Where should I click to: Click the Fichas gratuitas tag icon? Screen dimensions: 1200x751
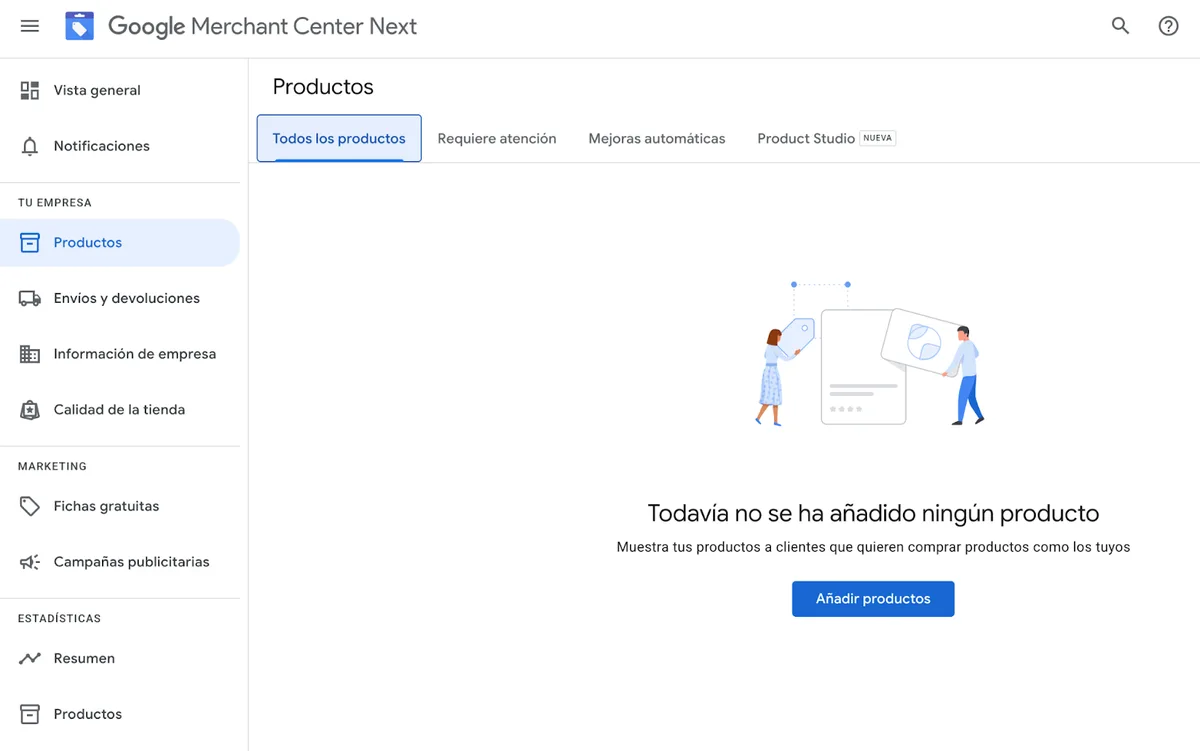pos(30,506)
